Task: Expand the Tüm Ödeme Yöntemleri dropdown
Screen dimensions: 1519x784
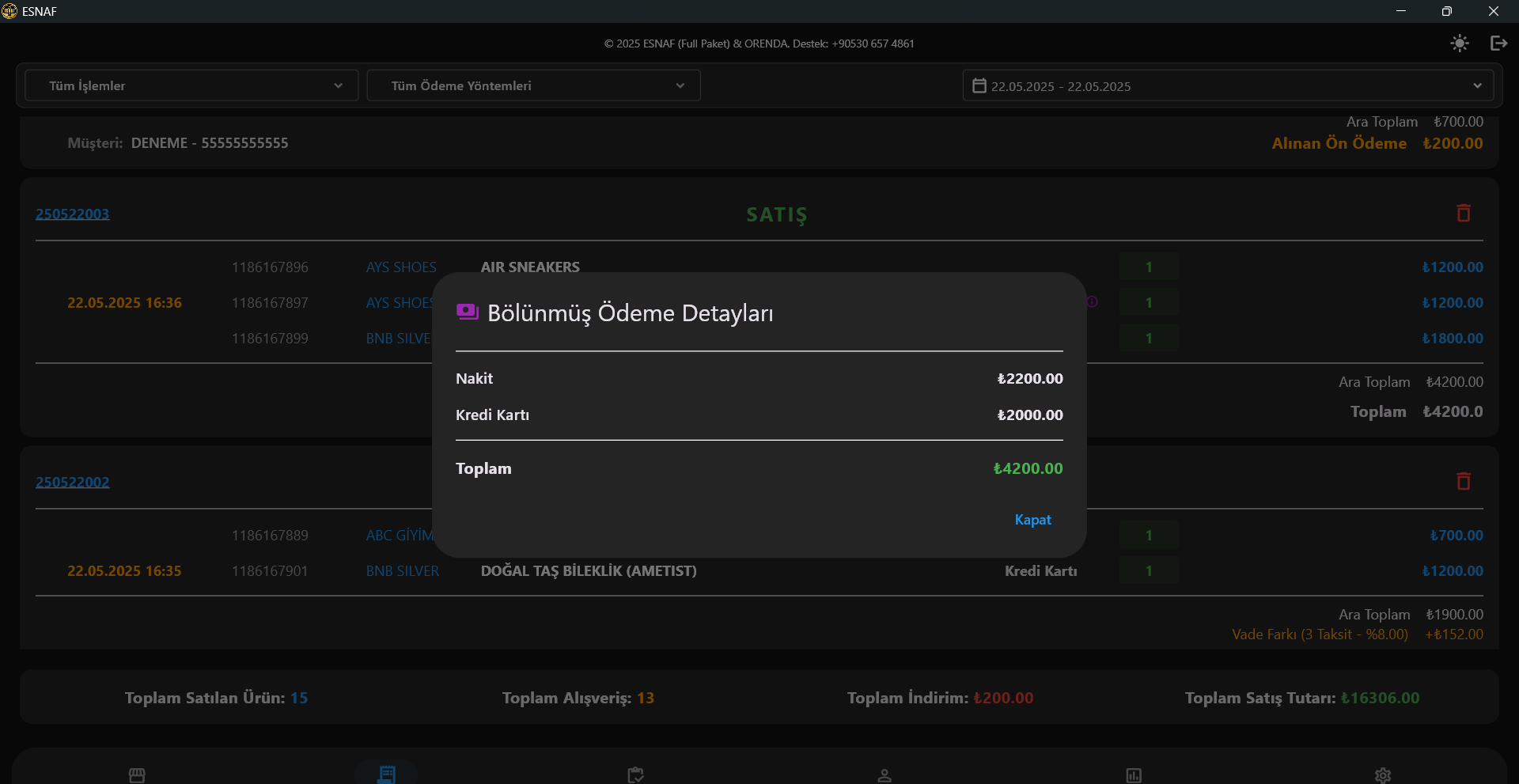Action: (x=533, y=85)
